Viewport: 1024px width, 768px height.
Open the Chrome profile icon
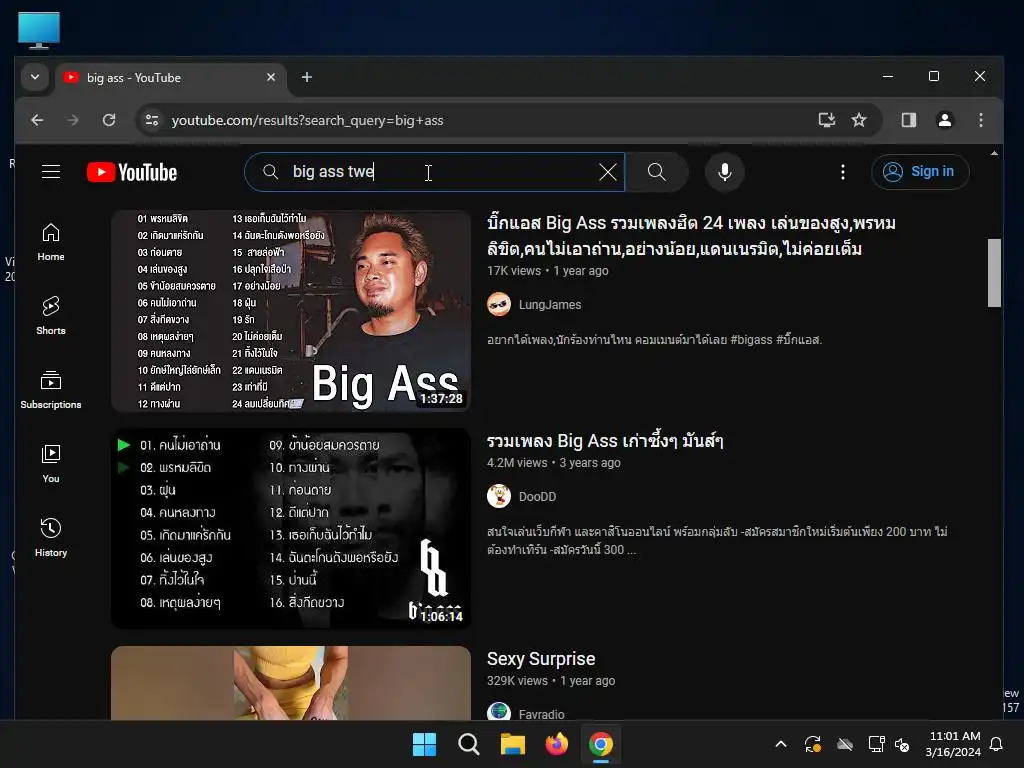point(944,120)
